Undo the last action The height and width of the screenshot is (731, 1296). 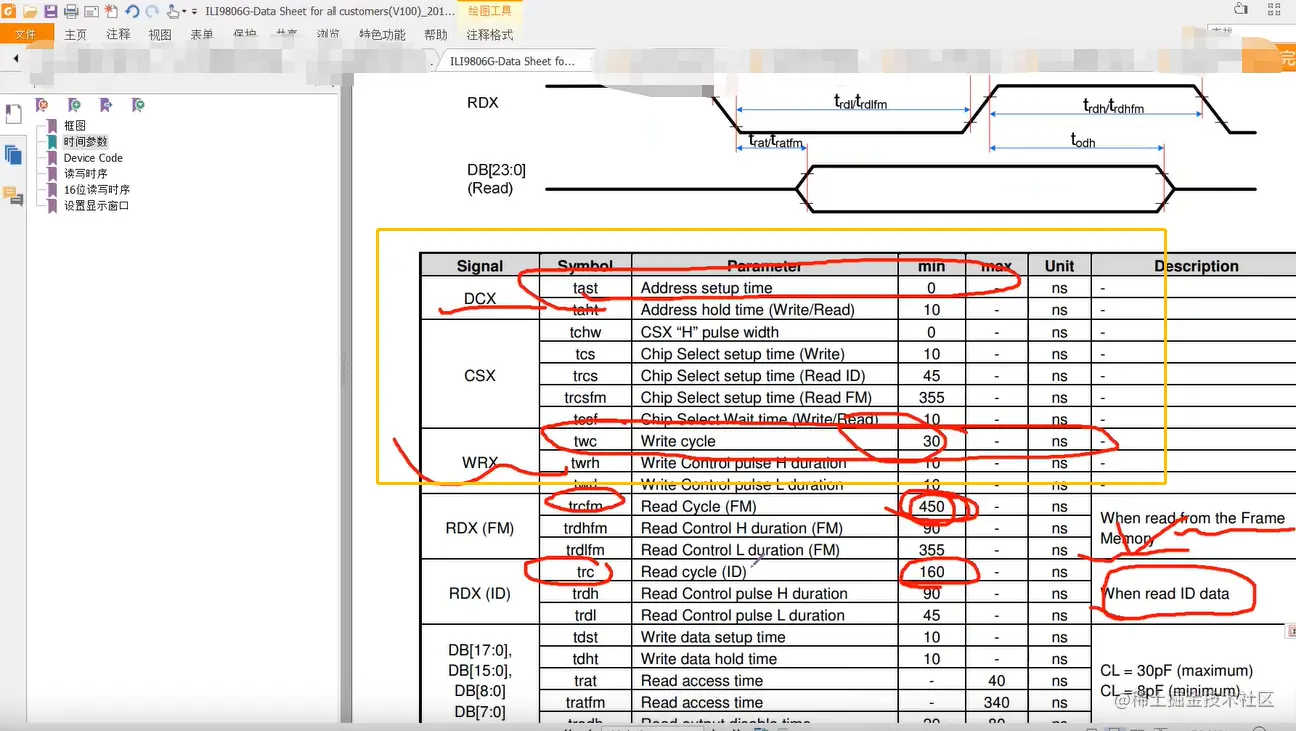(132, 11)
